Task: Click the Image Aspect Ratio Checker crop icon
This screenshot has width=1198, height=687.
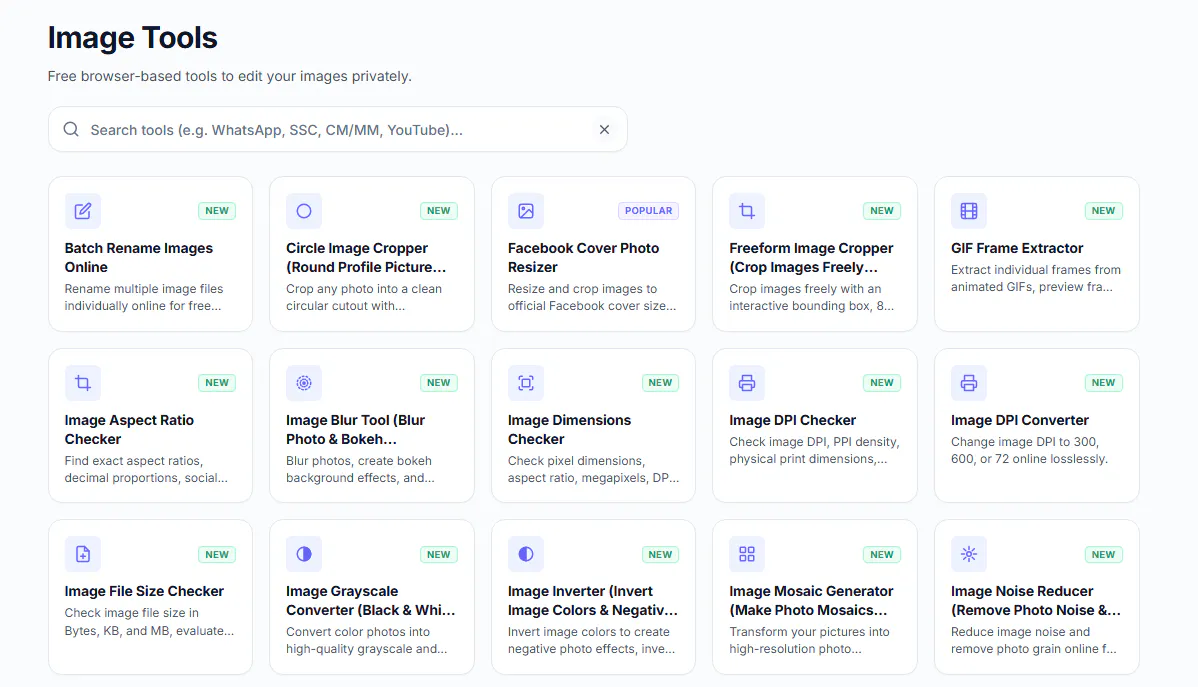Action: tap(83, 383)
